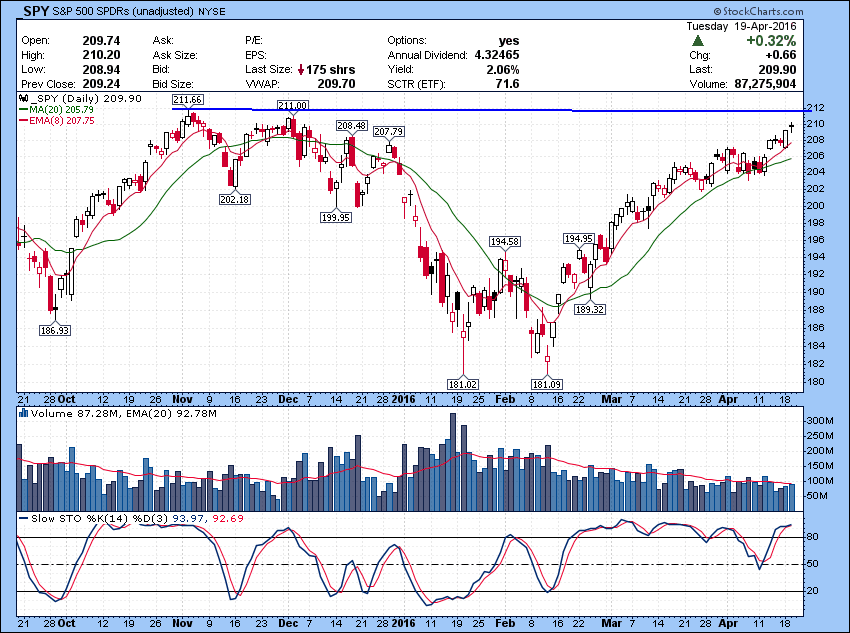Click the Annual Dividend value 4.32465
This screenshot has width=850, height=633.
(x=497, y=55)
